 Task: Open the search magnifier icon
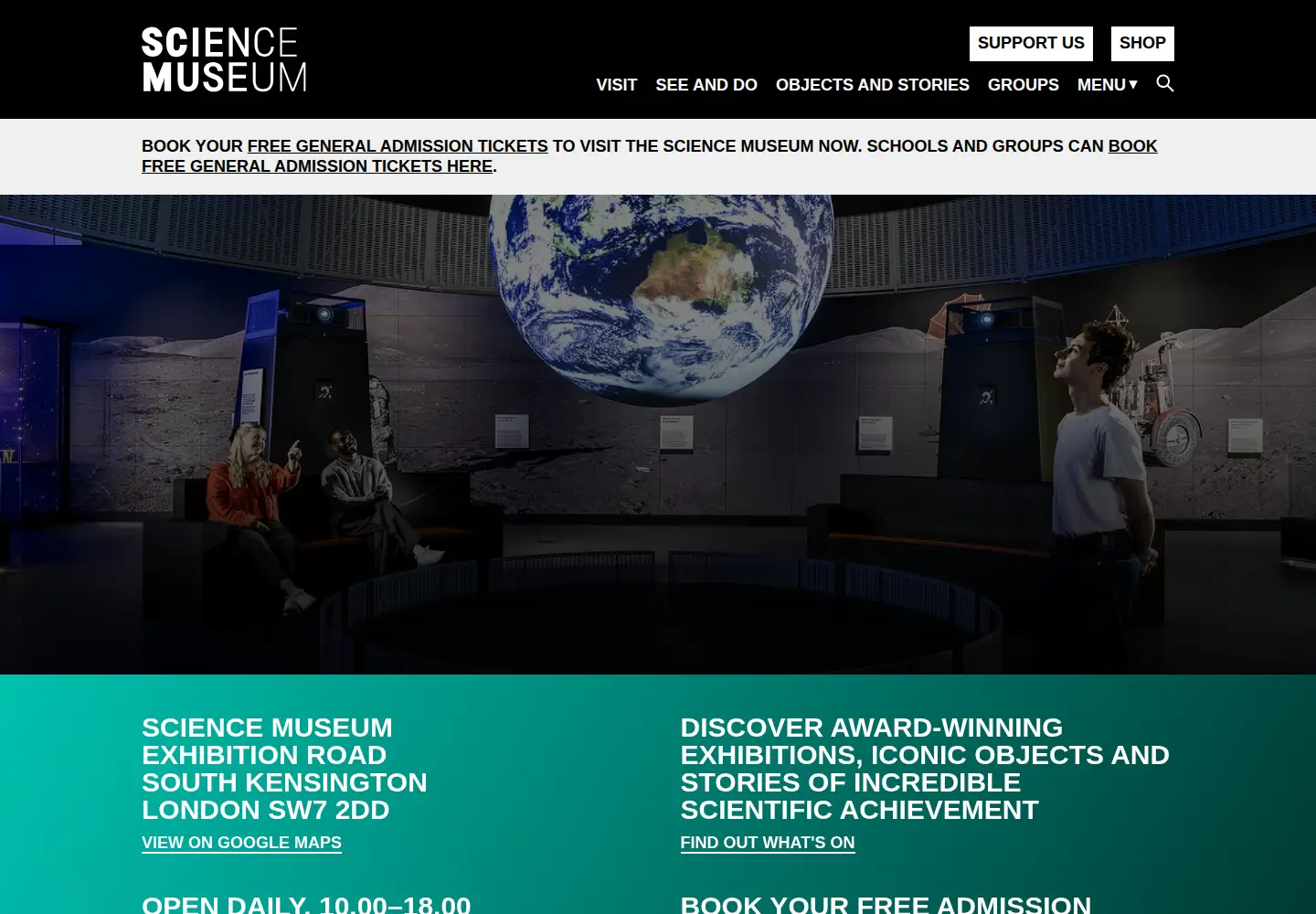tap(1164, 83)
